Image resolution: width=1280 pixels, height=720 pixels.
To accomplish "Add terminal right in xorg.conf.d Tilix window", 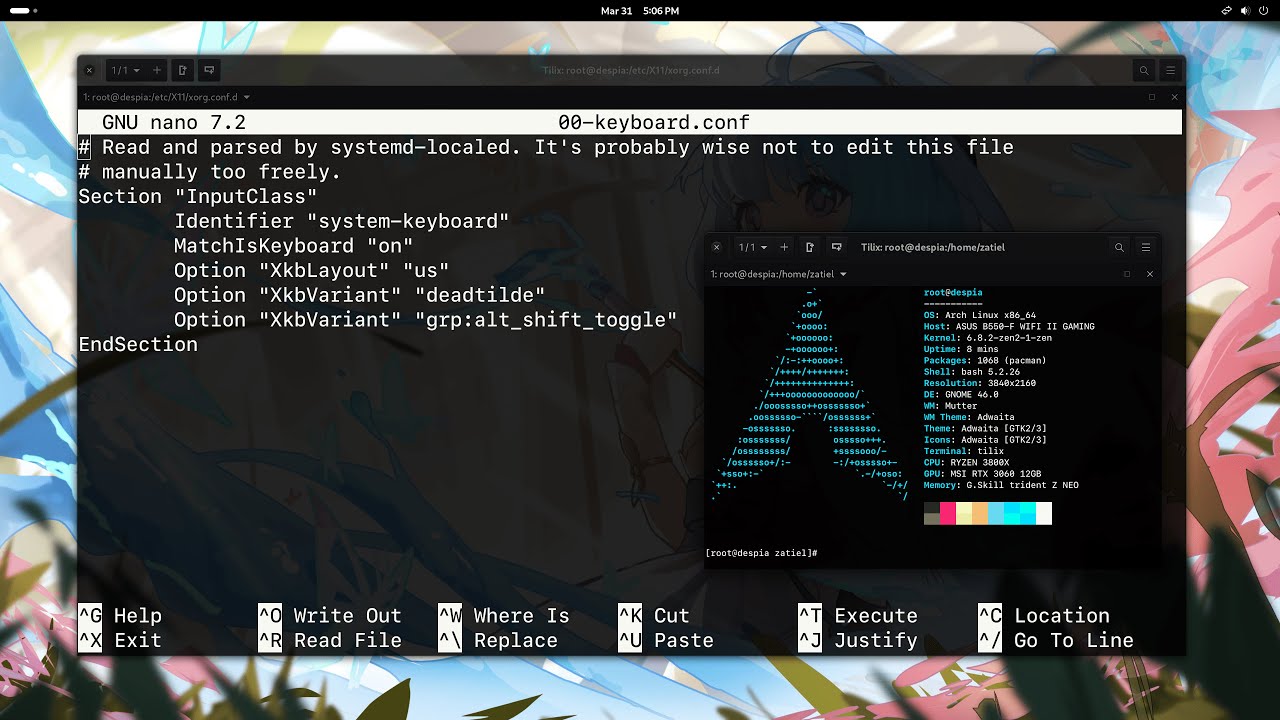I will (x=182, y=71).
